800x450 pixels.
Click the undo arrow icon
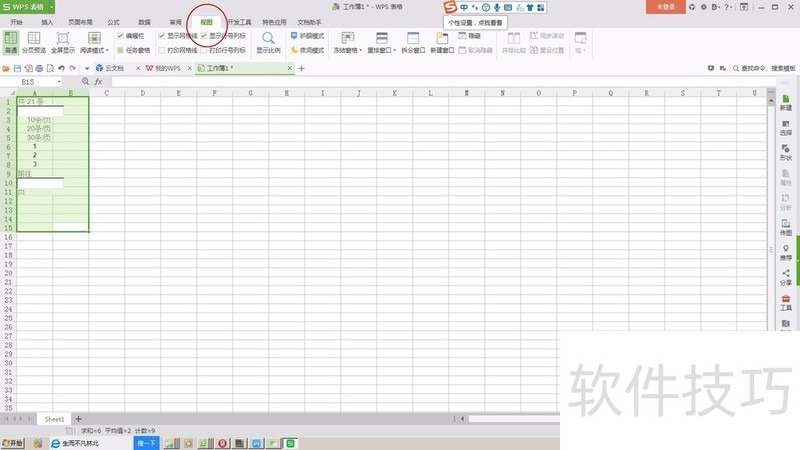pyautogui.click(x=61, y=68)
